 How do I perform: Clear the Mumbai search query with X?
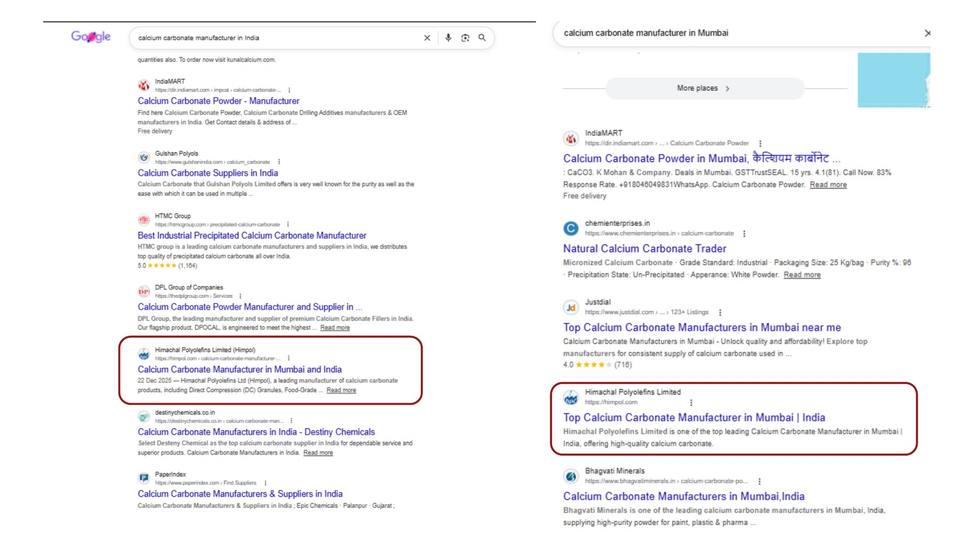click(928, 33)
